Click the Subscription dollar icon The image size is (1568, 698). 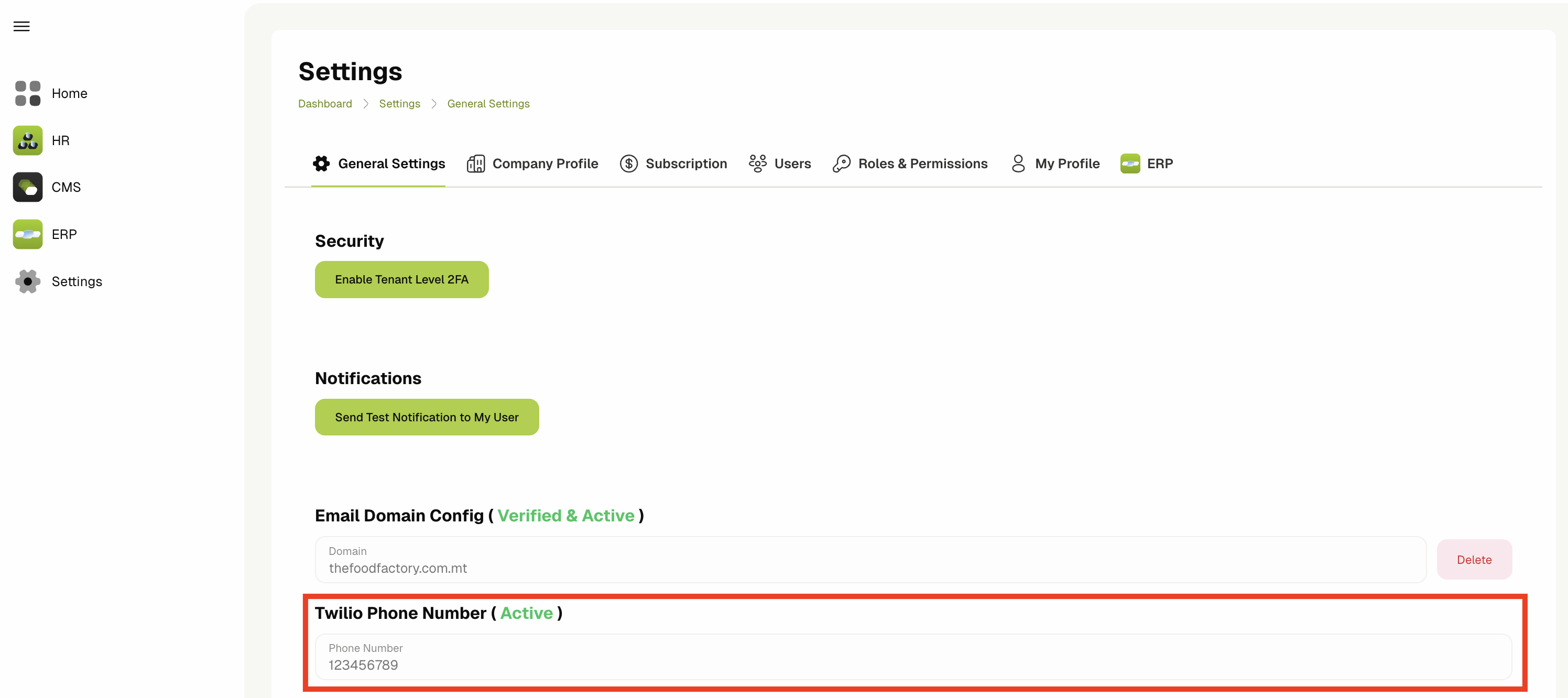(628, 163)
